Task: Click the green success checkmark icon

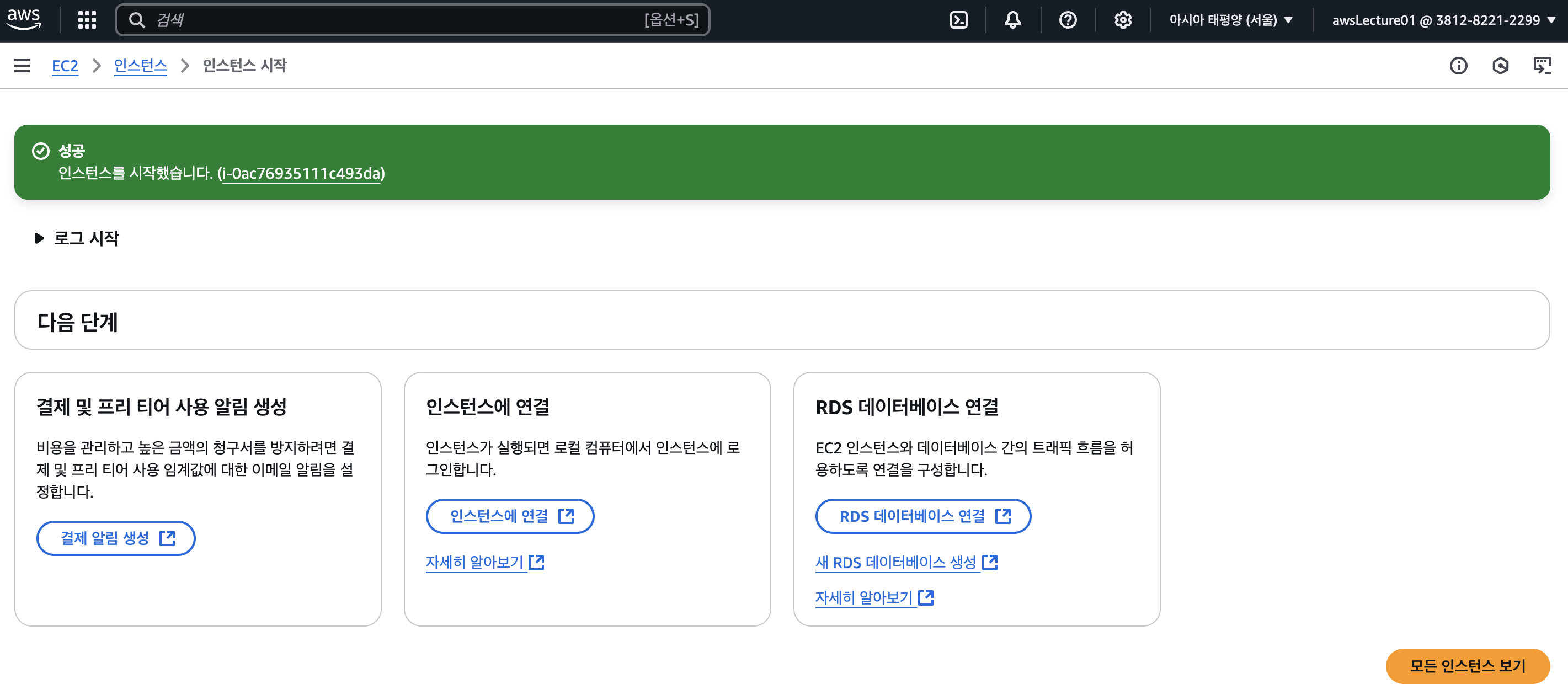Action: tap(41, 151)
